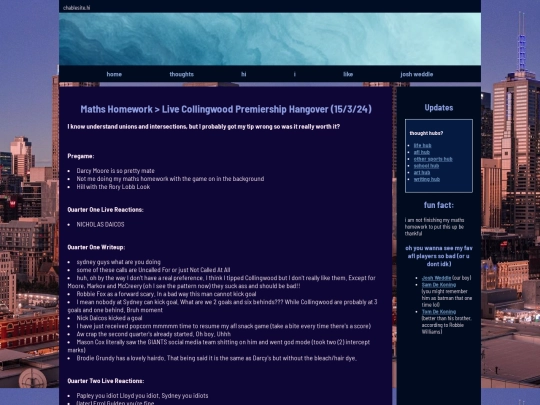
Task: Open the Sam De Koning link
Action: (439, 284)
